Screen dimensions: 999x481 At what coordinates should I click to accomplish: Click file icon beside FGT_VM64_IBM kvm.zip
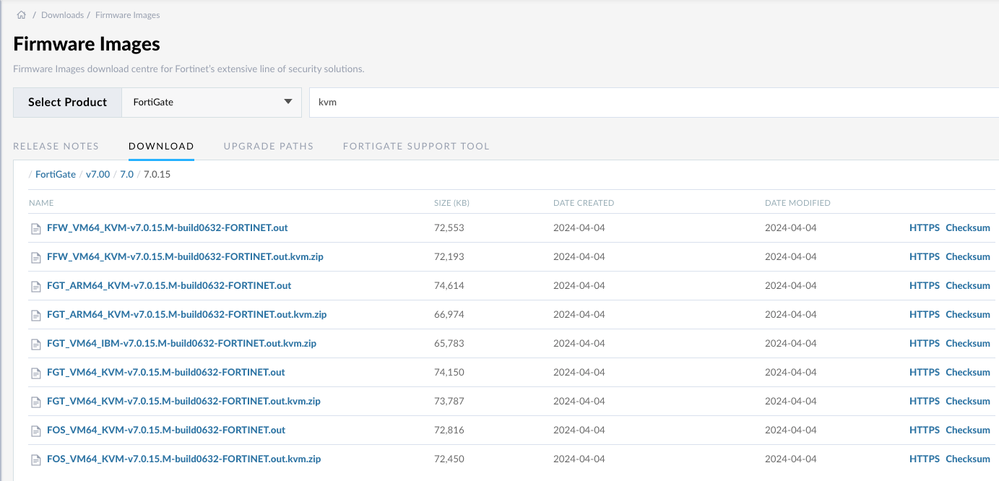click(36, 345)
